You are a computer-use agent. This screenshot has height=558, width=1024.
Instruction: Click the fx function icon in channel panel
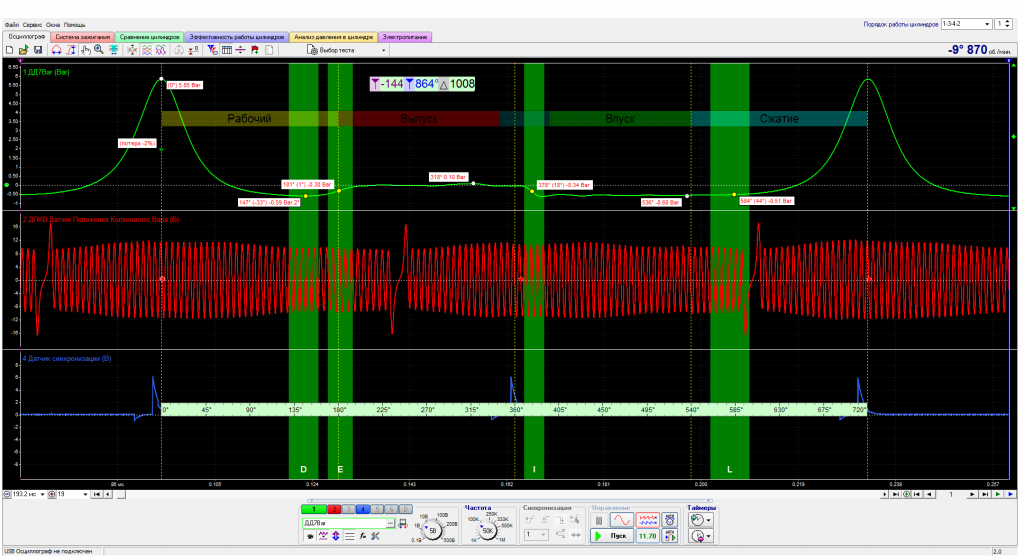[x=362, y=536]
